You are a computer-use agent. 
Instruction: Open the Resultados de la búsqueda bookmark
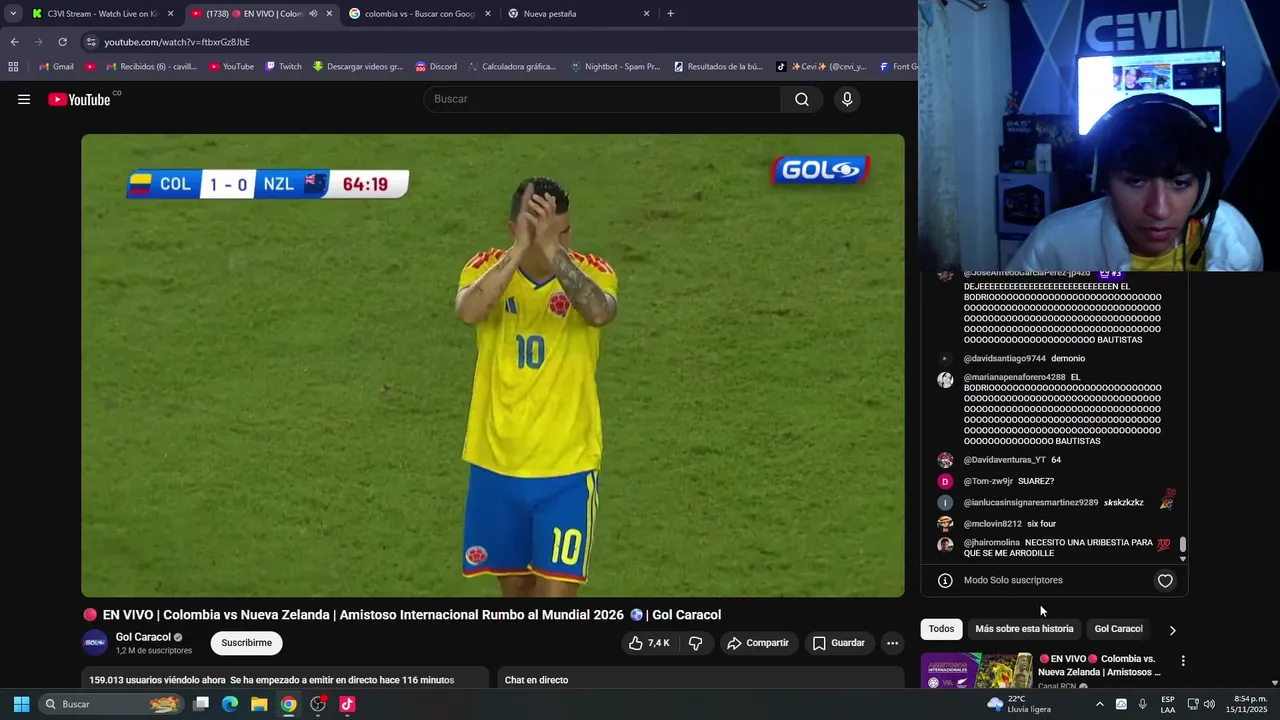point(718,67)
